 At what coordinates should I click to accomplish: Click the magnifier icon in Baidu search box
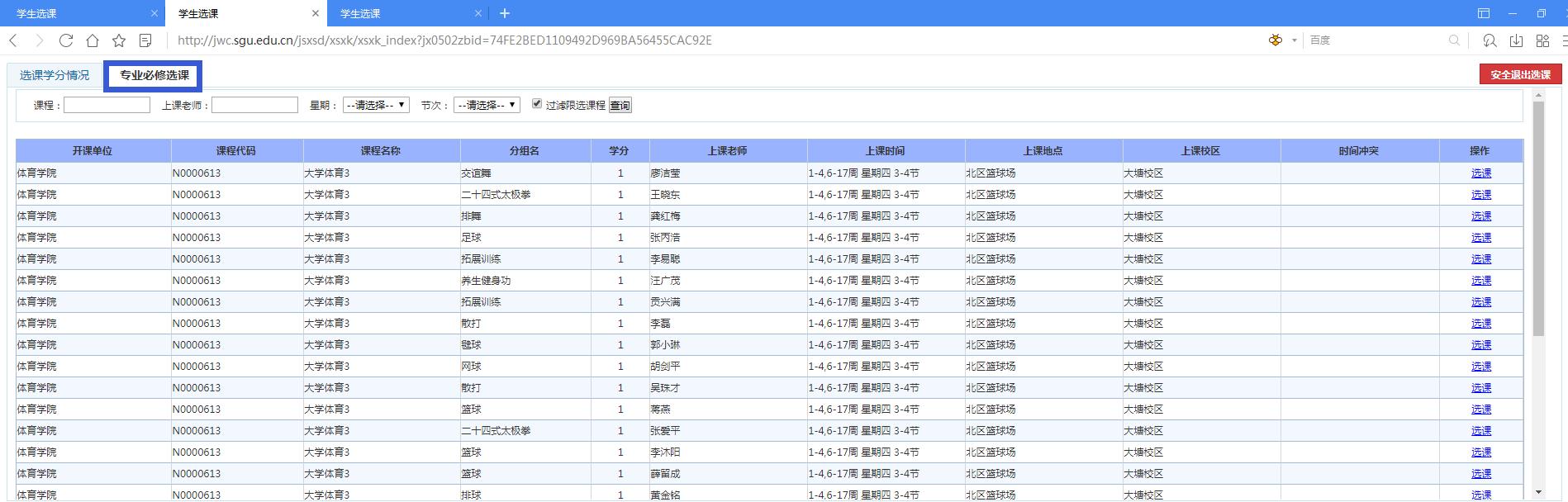(x=1454, y=40)
